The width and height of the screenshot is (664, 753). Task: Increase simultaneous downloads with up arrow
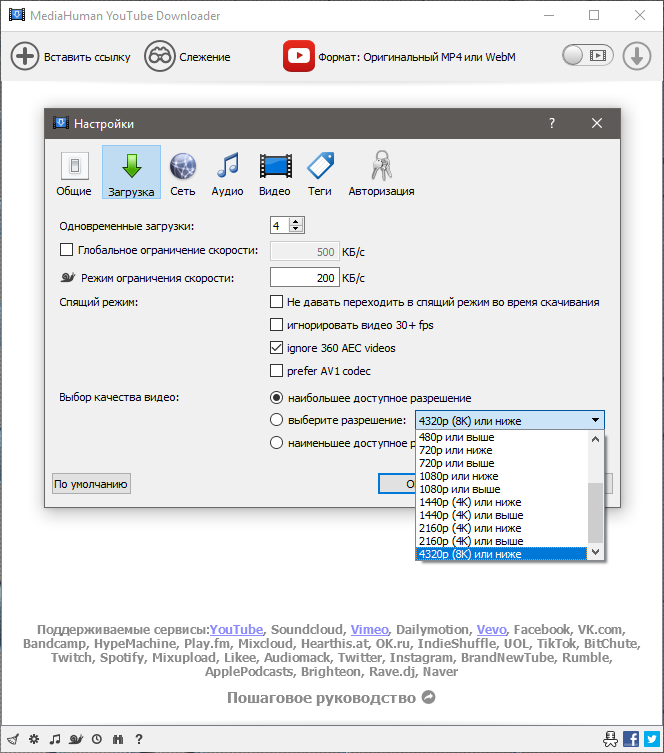pyautogui.click(x=296, y=221)
